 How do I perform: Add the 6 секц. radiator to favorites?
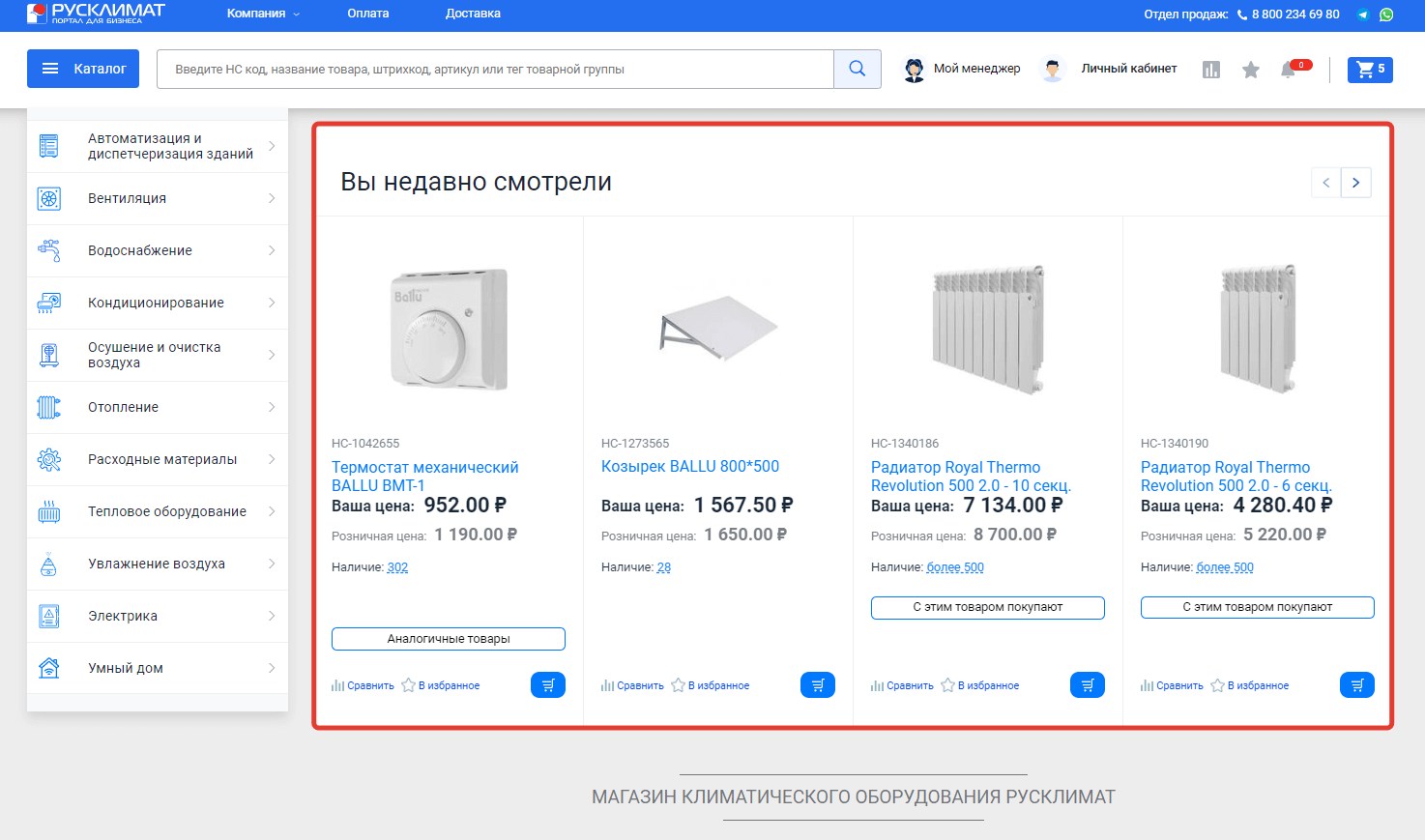pos(1250,685)
